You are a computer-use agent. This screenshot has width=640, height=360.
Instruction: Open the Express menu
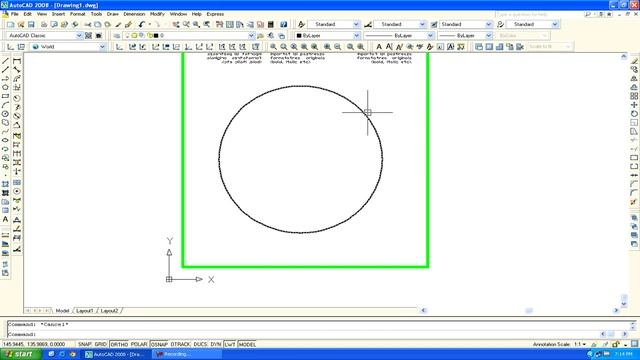(215, 14)
